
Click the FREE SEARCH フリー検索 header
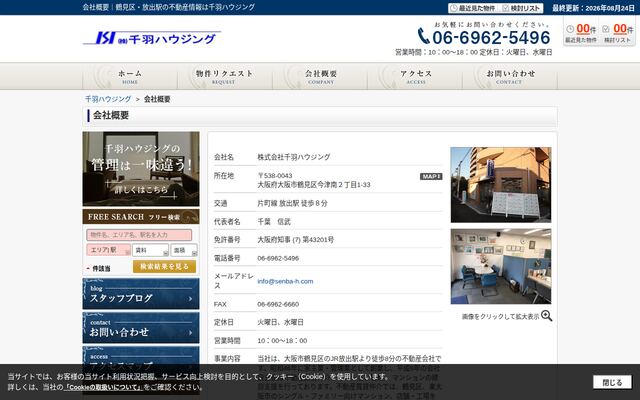pyautogui.click(x=141, y=217)
